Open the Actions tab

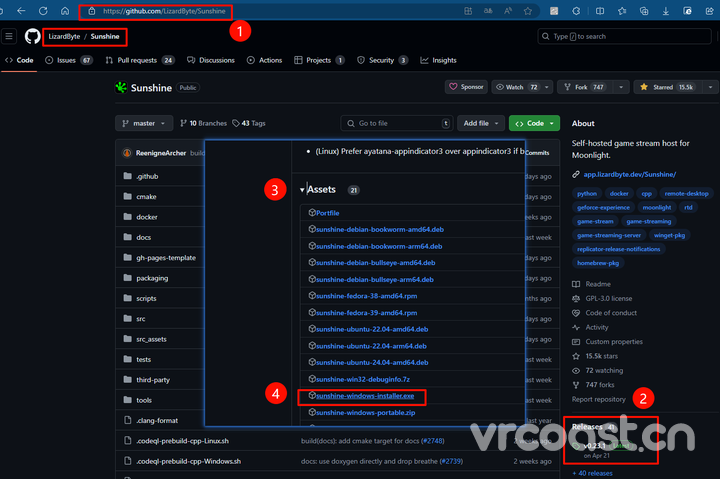tap(264, 60)
